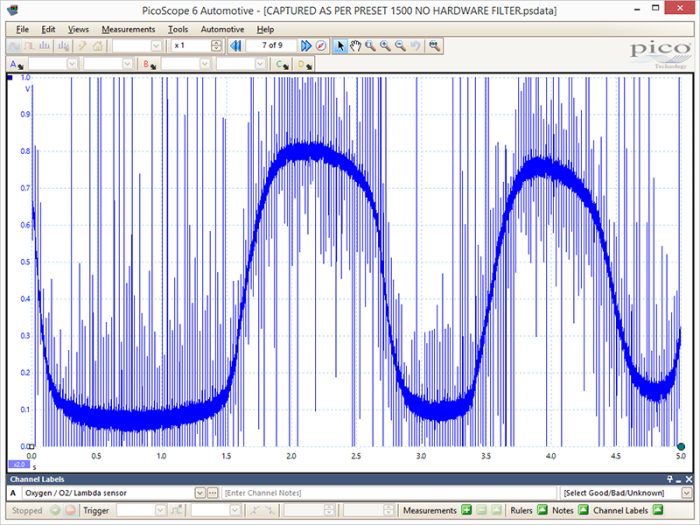Open the Measurements menu

pos(128,29)
